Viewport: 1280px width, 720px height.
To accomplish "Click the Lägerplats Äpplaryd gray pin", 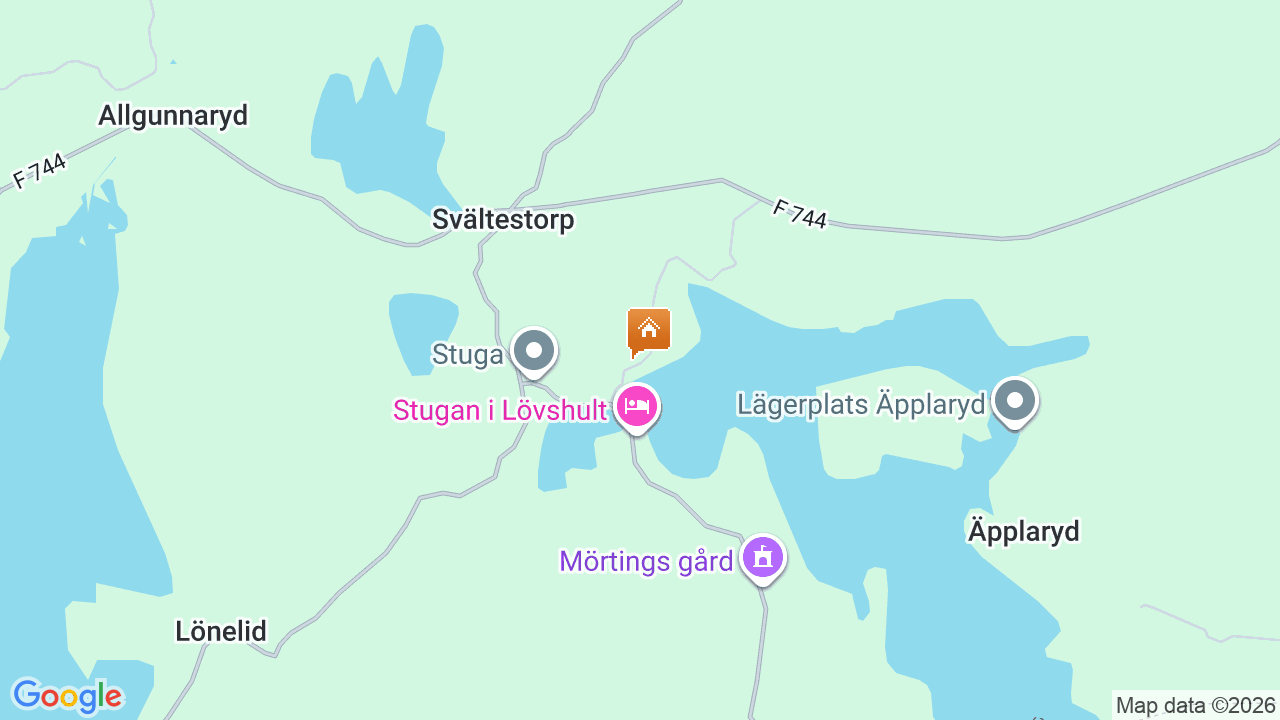I will [x=1015, y=403].
